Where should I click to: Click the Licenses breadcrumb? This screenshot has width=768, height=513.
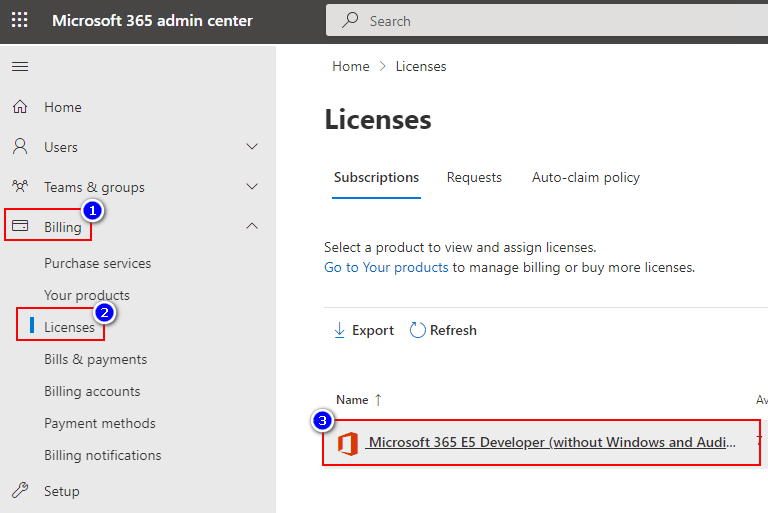click(x=421, y=66)
